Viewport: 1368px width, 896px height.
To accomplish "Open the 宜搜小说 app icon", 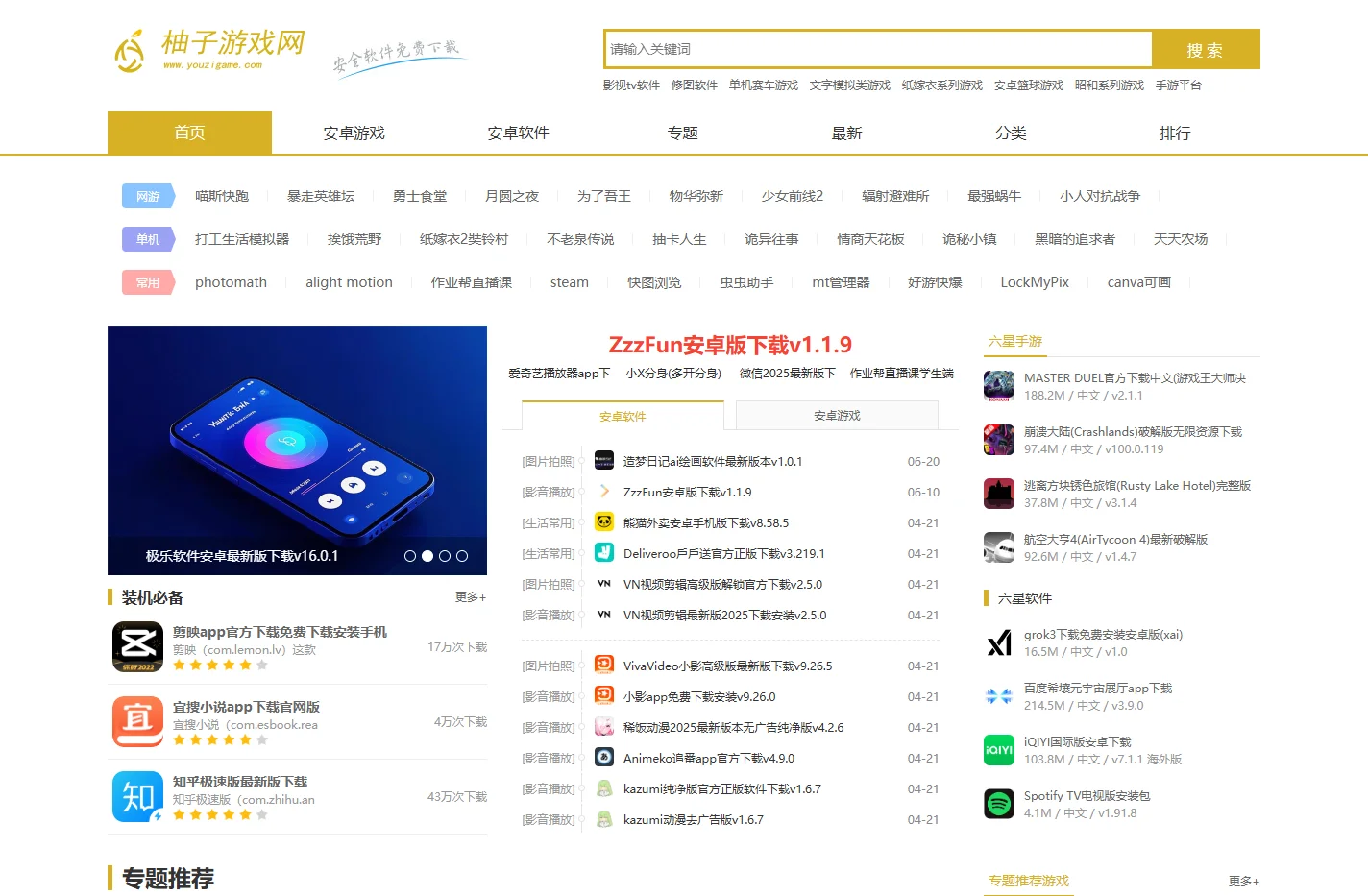I will click(x=137, y=721).
